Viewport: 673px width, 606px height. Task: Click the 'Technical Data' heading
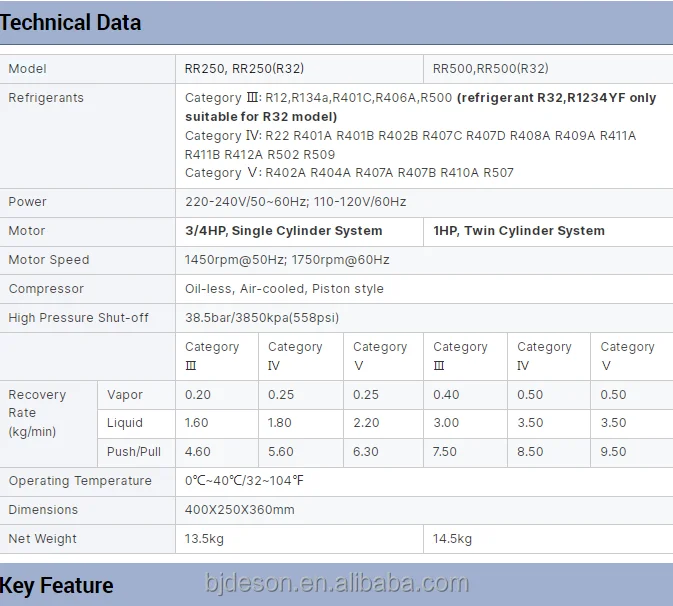point(70,22)
